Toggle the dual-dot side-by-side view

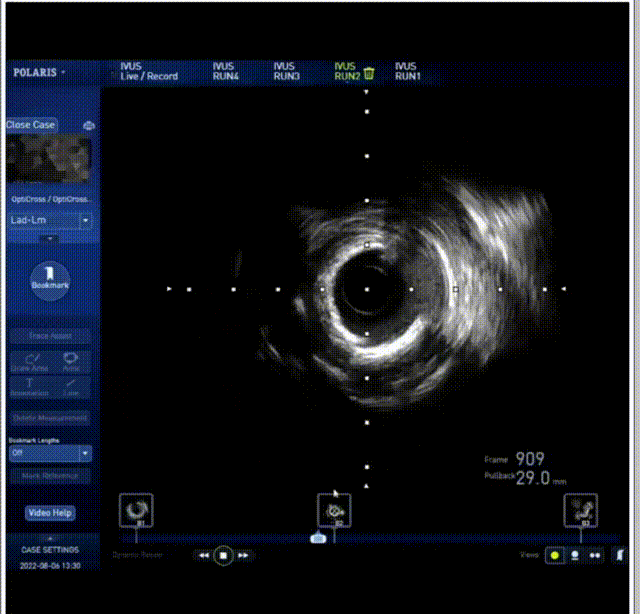pyautogui.click(x=596, y=554)
